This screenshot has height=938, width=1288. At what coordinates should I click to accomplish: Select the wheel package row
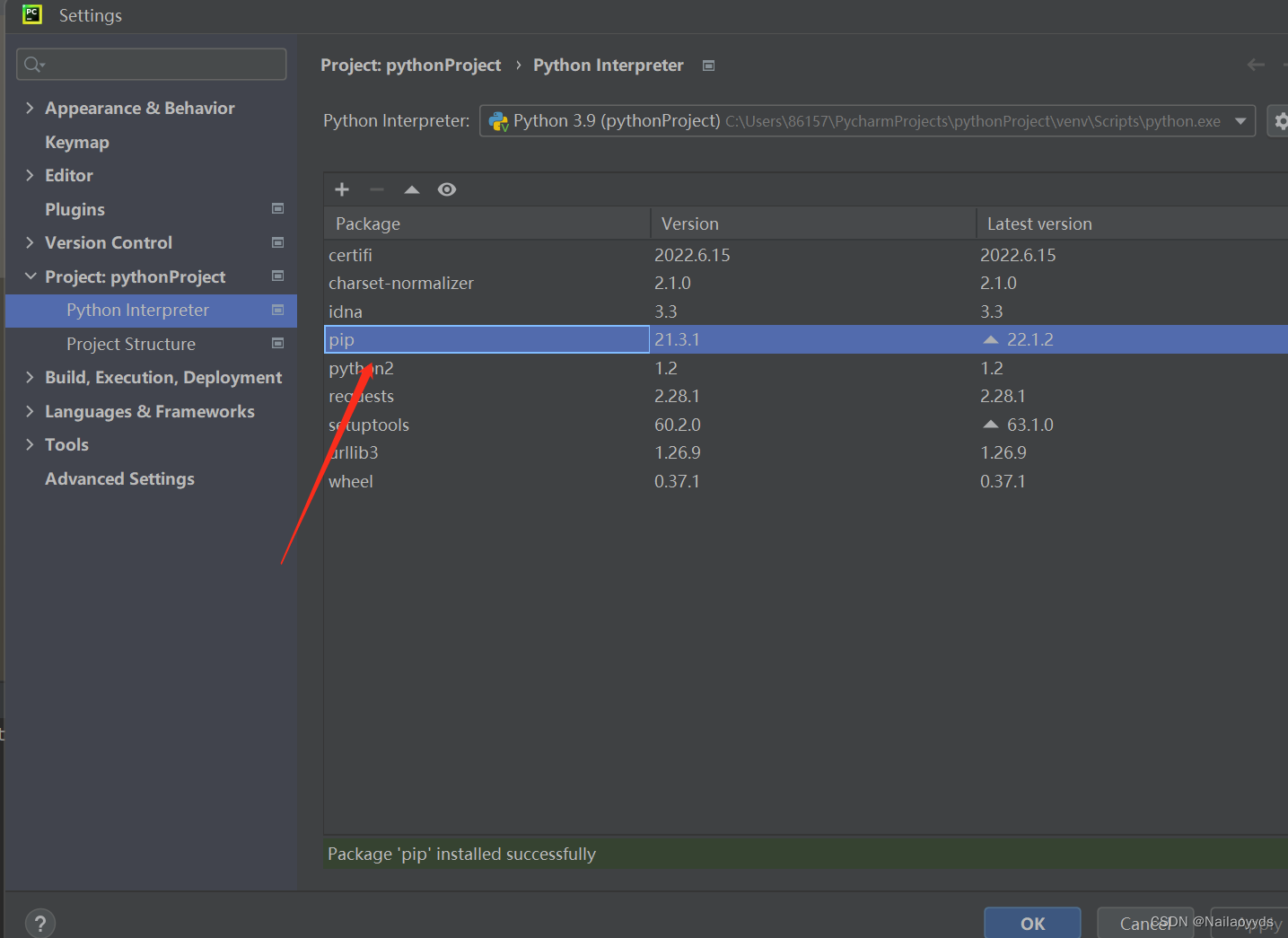pos(806,481)
